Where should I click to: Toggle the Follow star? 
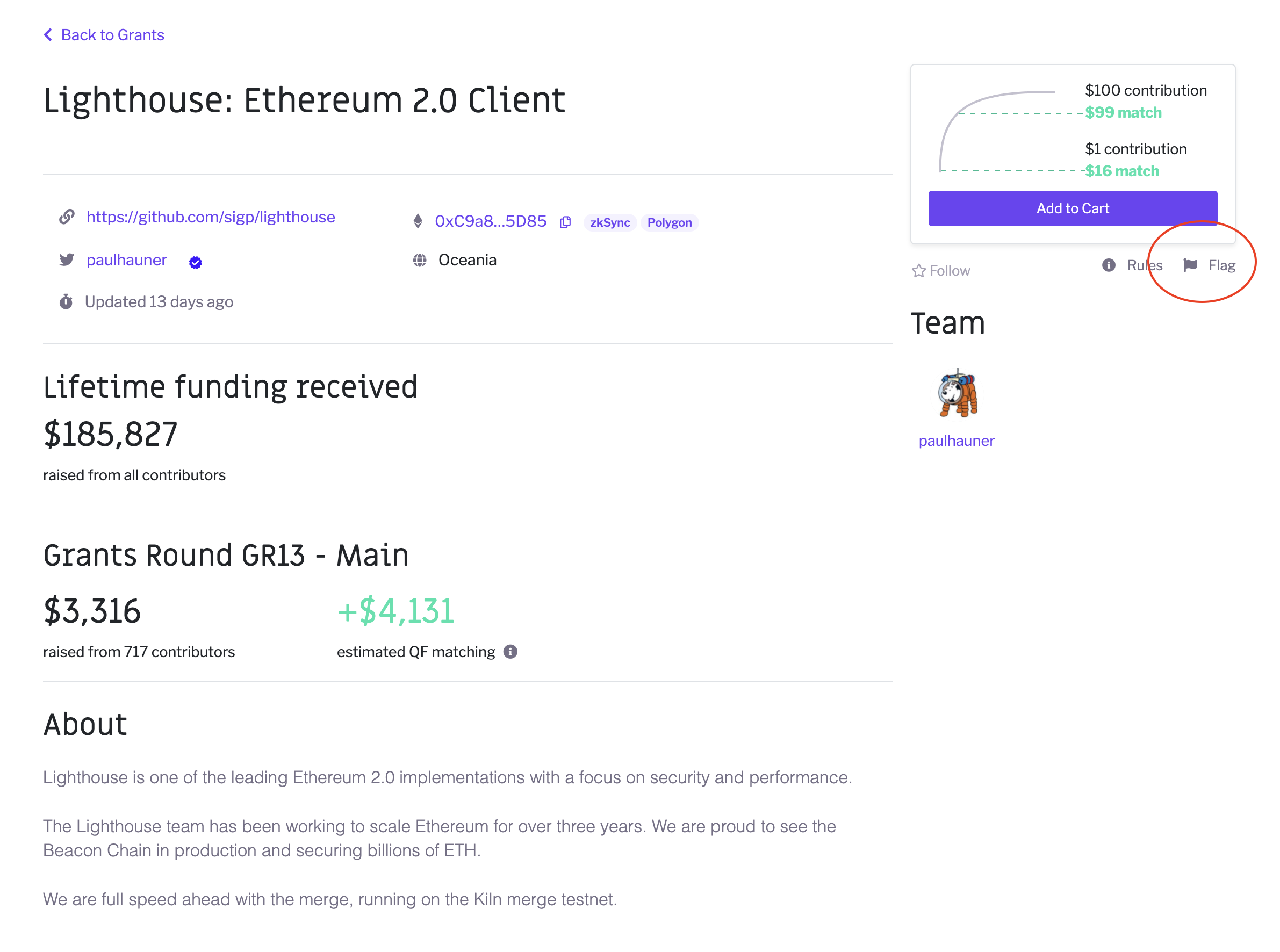tap(918, 271)
